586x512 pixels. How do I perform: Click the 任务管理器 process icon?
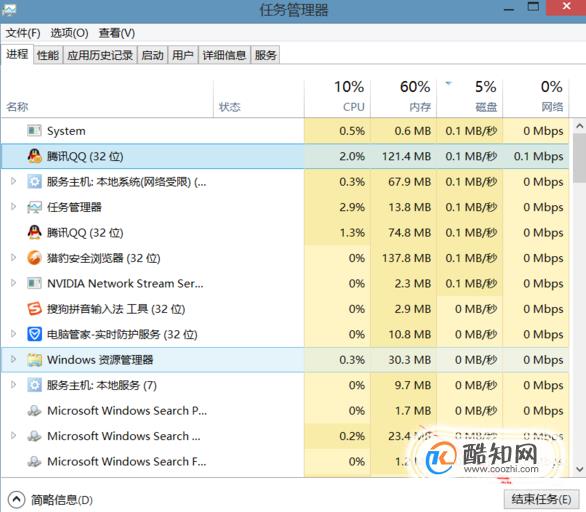34,207
